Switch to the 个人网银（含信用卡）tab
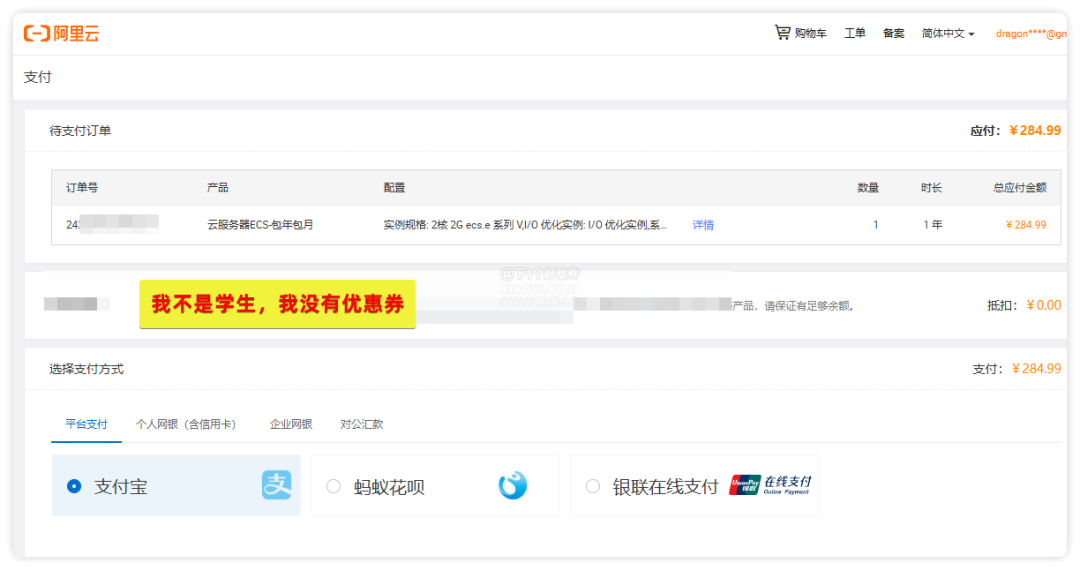The image size is (1080, 570). [186, 424]
